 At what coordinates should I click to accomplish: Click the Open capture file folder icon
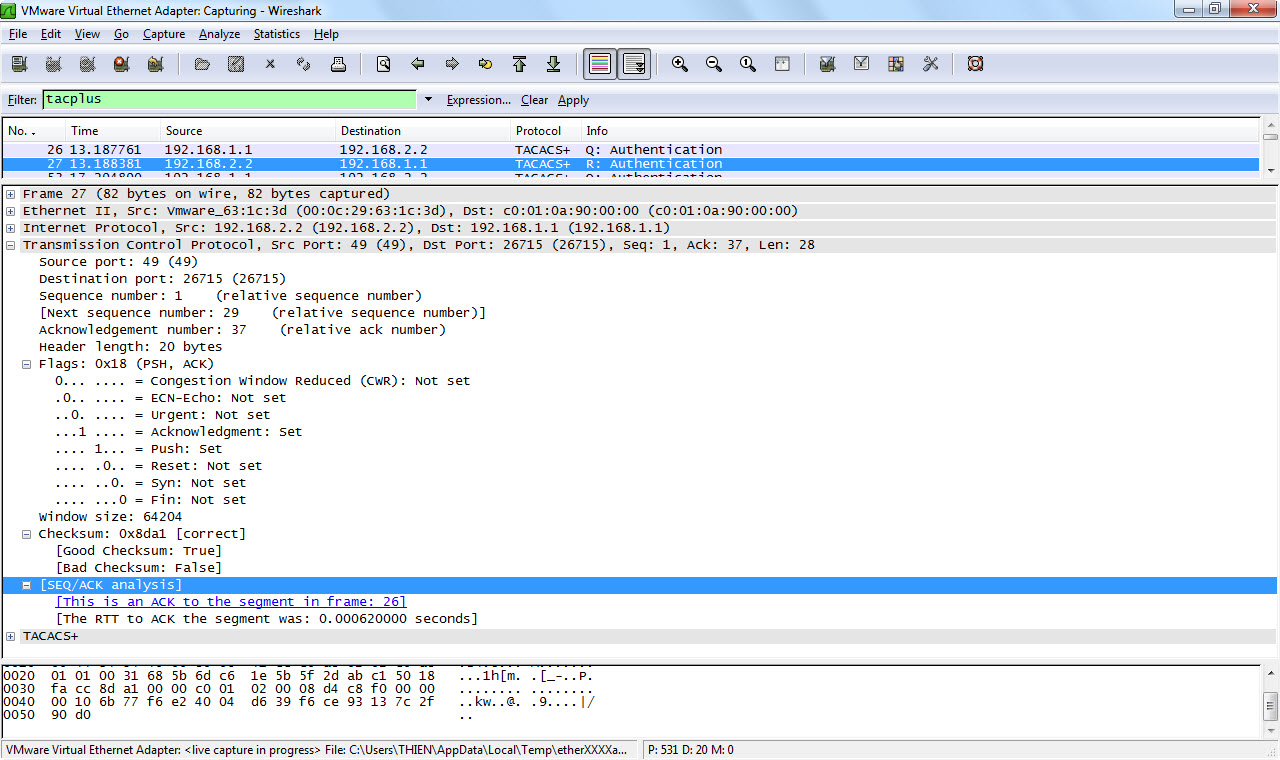pos(202,64)
